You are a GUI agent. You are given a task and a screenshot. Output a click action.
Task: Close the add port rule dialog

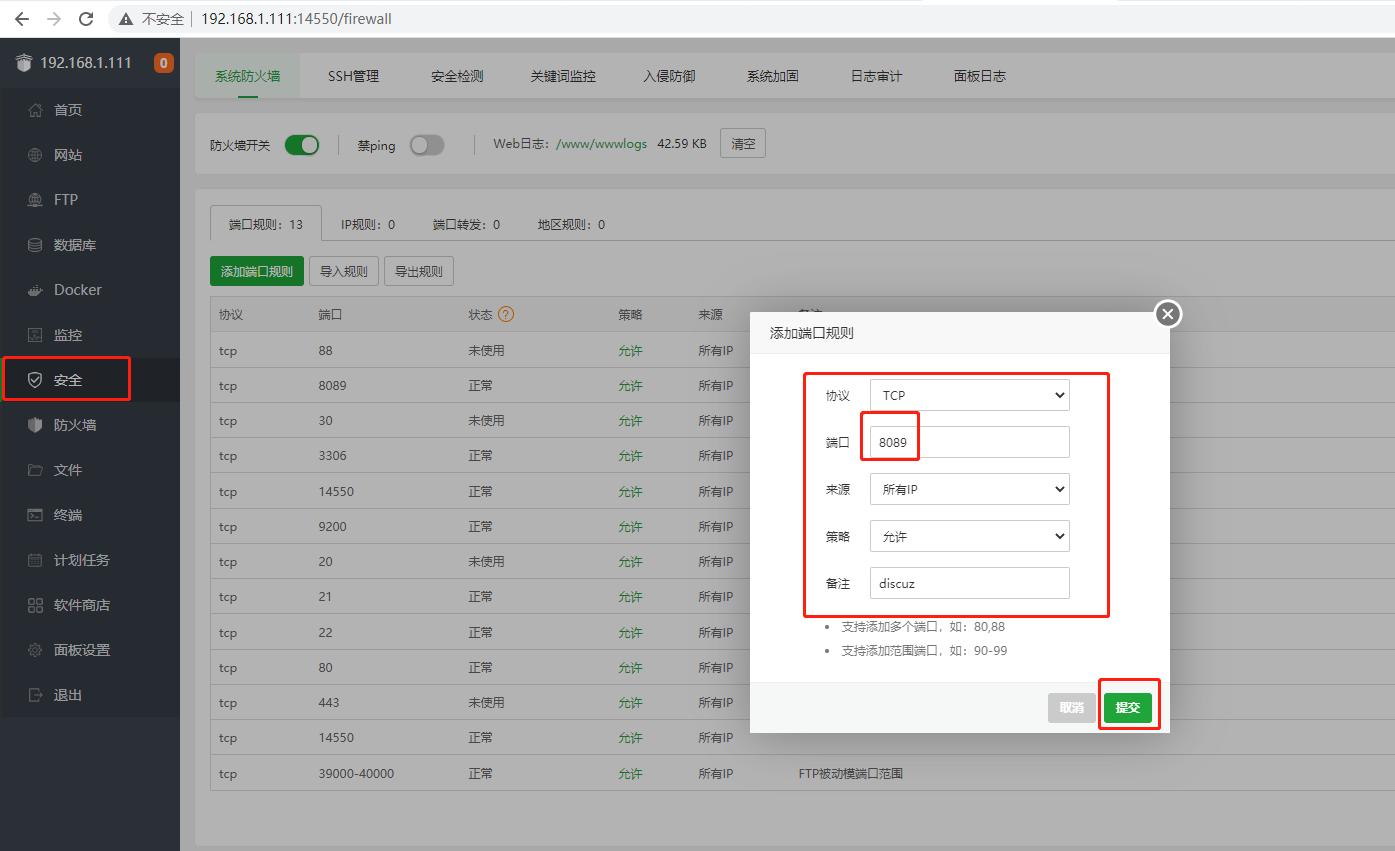pyautogui.click(x=1168, y=314)
